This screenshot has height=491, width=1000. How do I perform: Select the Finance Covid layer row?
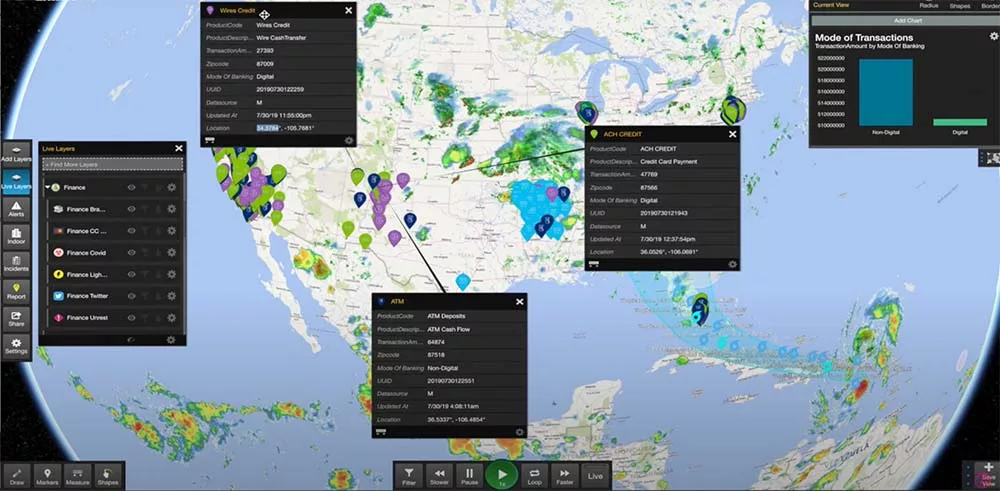(113, 253)
